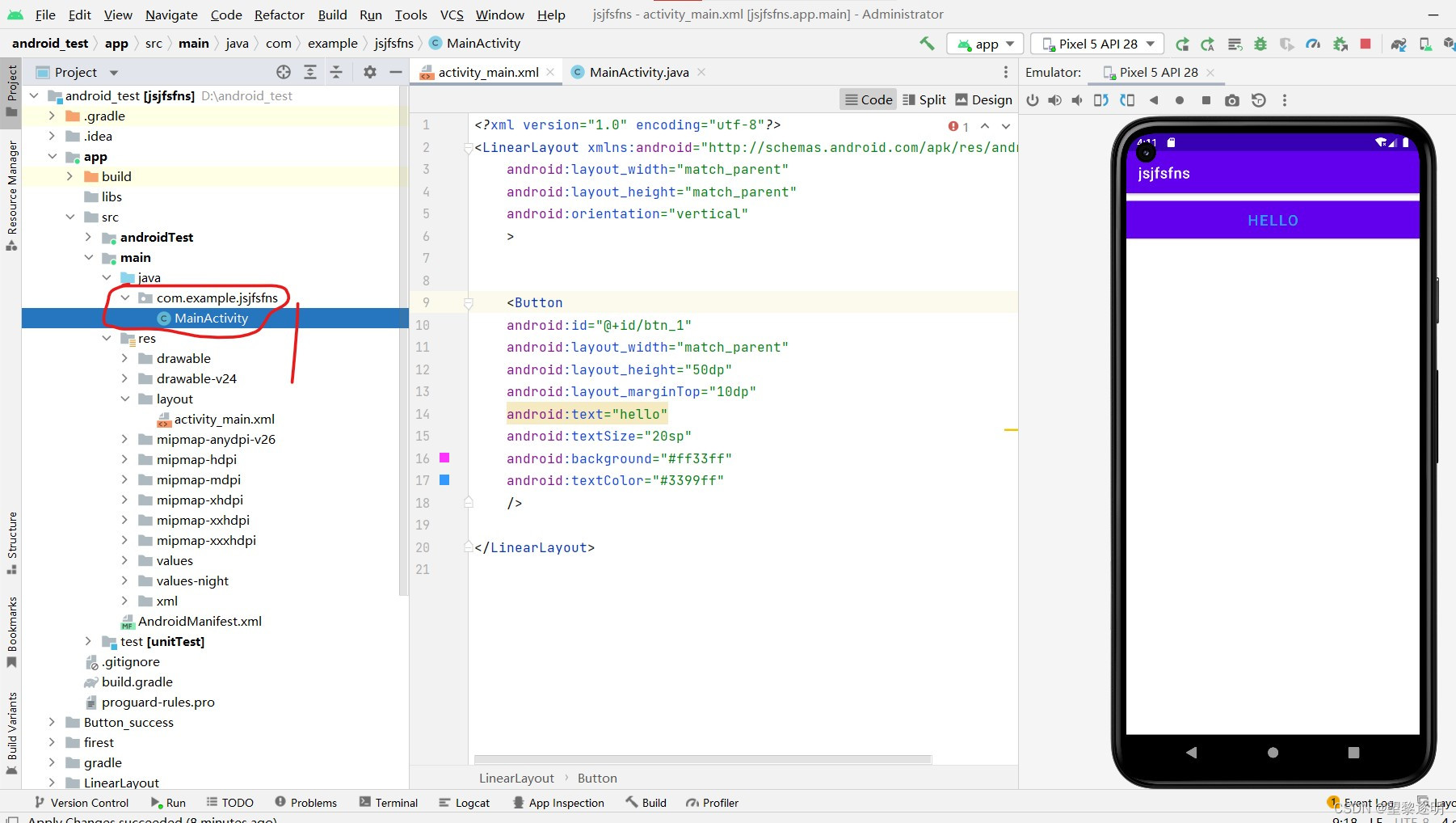The height and width of the screenshot is (823, 1456).
Task: Click Expand All icon in Project panel
Action: pos(310,72)
